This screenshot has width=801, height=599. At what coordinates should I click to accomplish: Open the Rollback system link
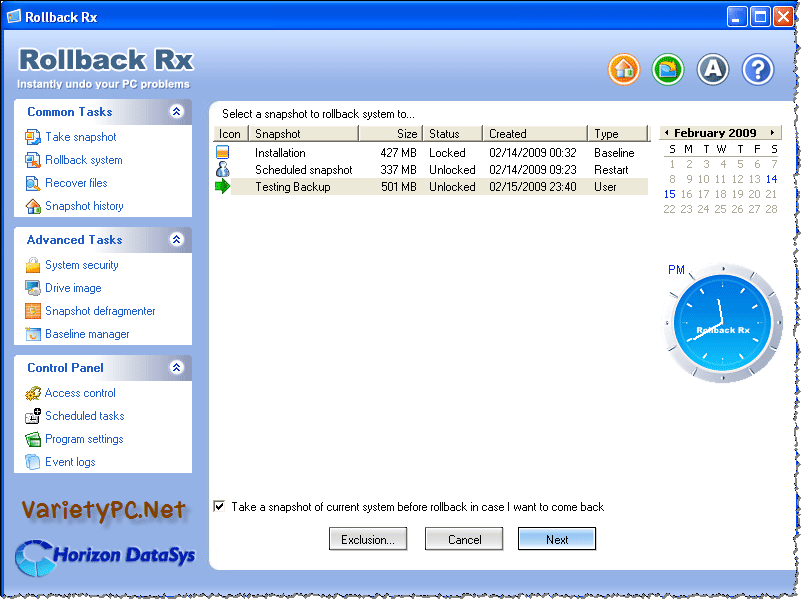click(x=83, y=160)
